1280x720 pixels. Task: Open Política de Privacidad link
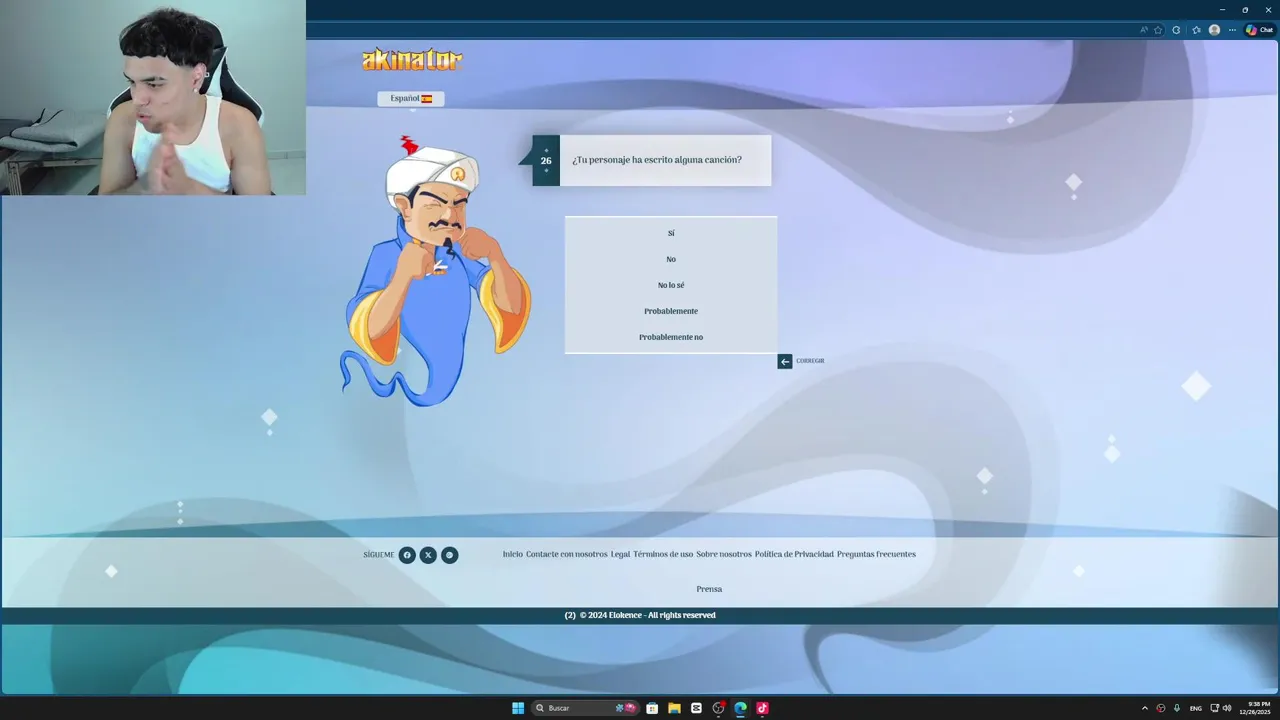click(x=794, y=554)
